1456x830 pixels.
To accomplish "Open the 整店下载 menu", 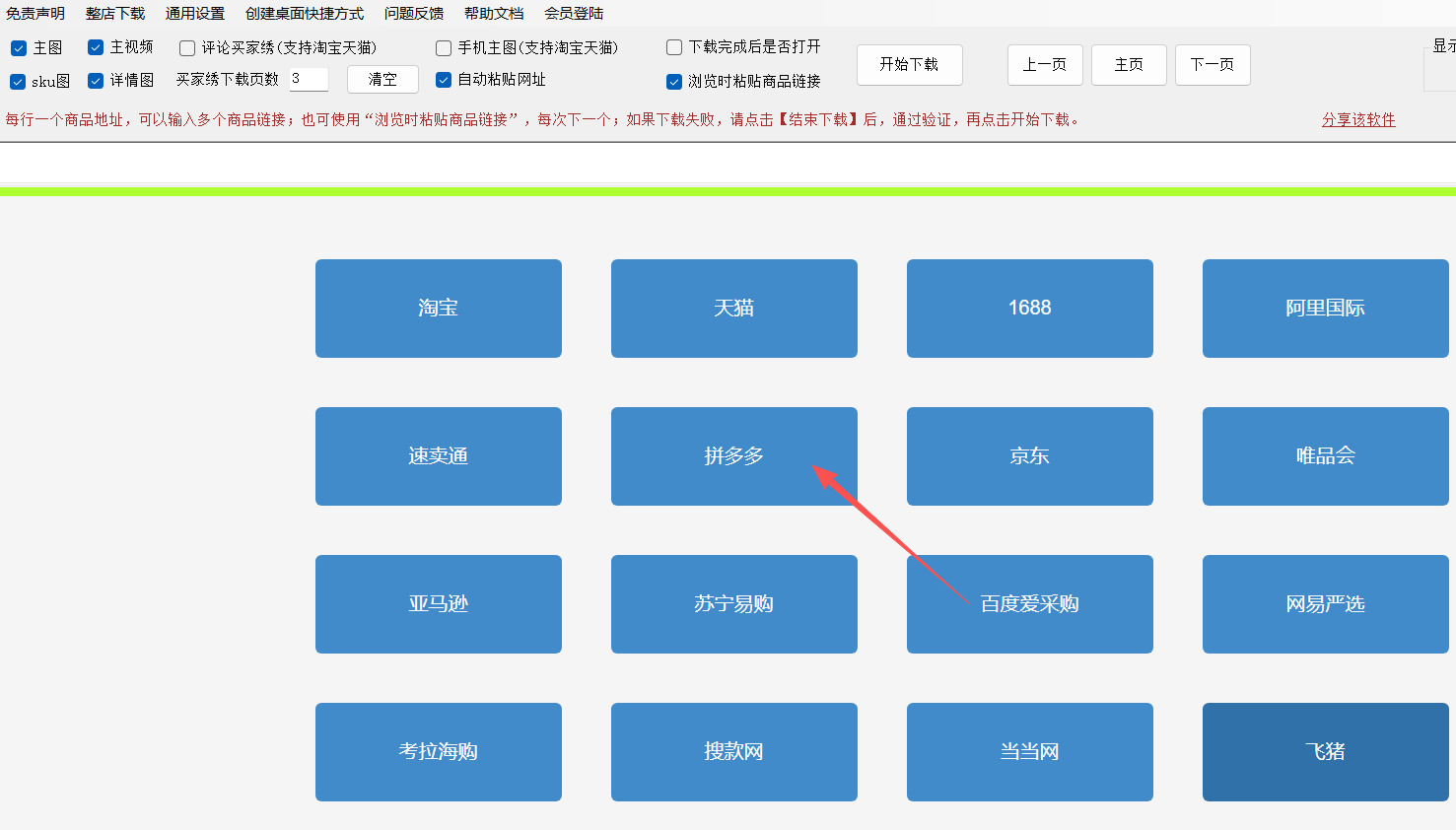I will click(115, 14).
